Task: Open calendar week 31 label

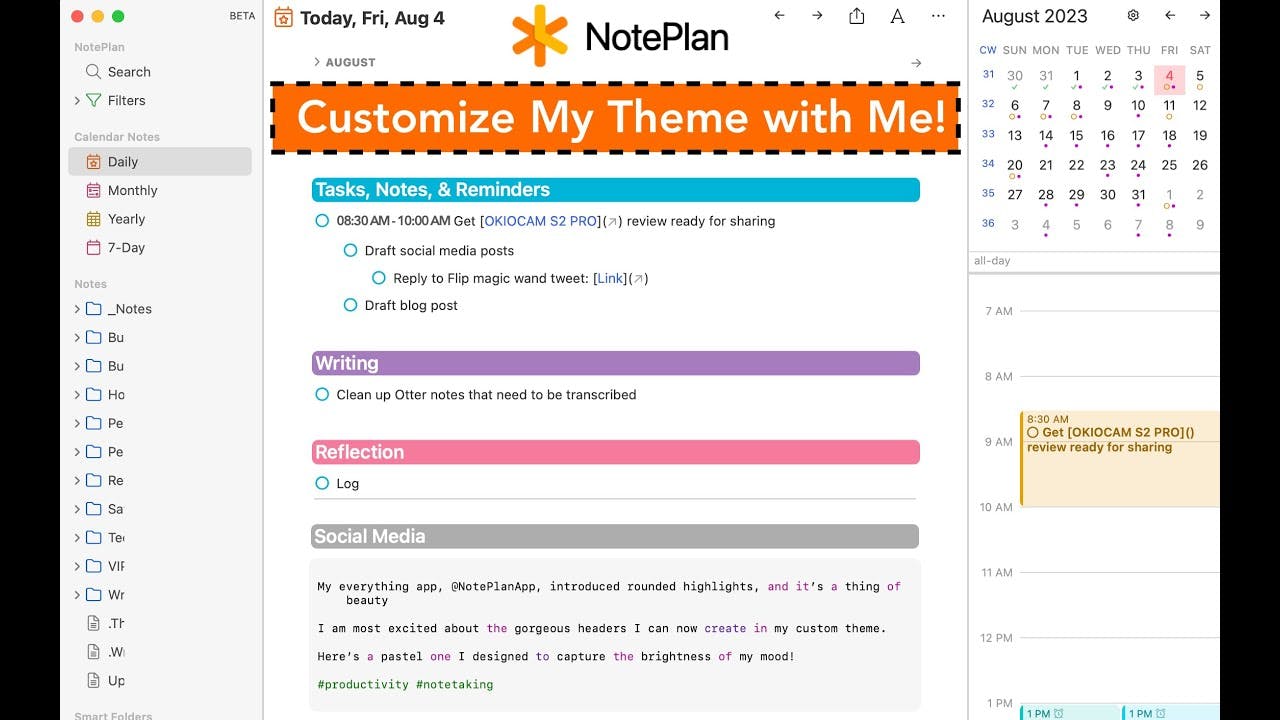Action: coord(988,74)
